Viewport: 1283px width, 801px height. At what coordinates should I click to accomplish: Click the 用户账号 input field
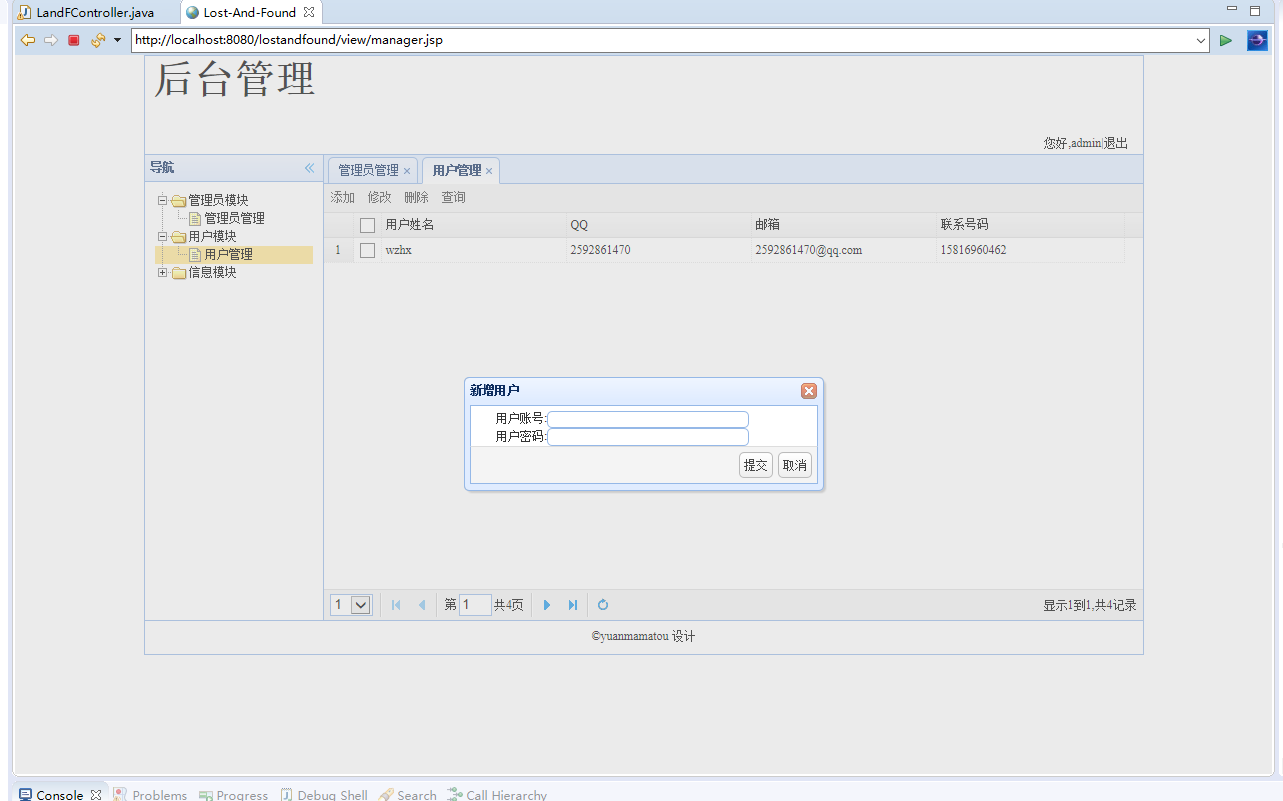[647, 419]
